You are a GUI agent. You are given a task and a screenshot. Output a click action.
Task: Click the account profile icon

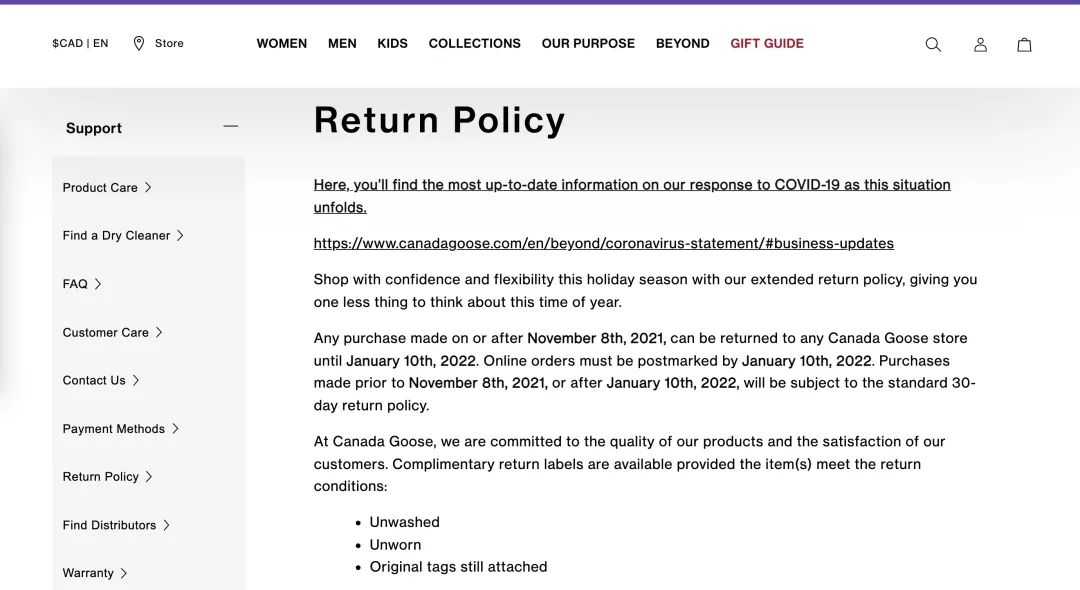[x=980, y=44]
